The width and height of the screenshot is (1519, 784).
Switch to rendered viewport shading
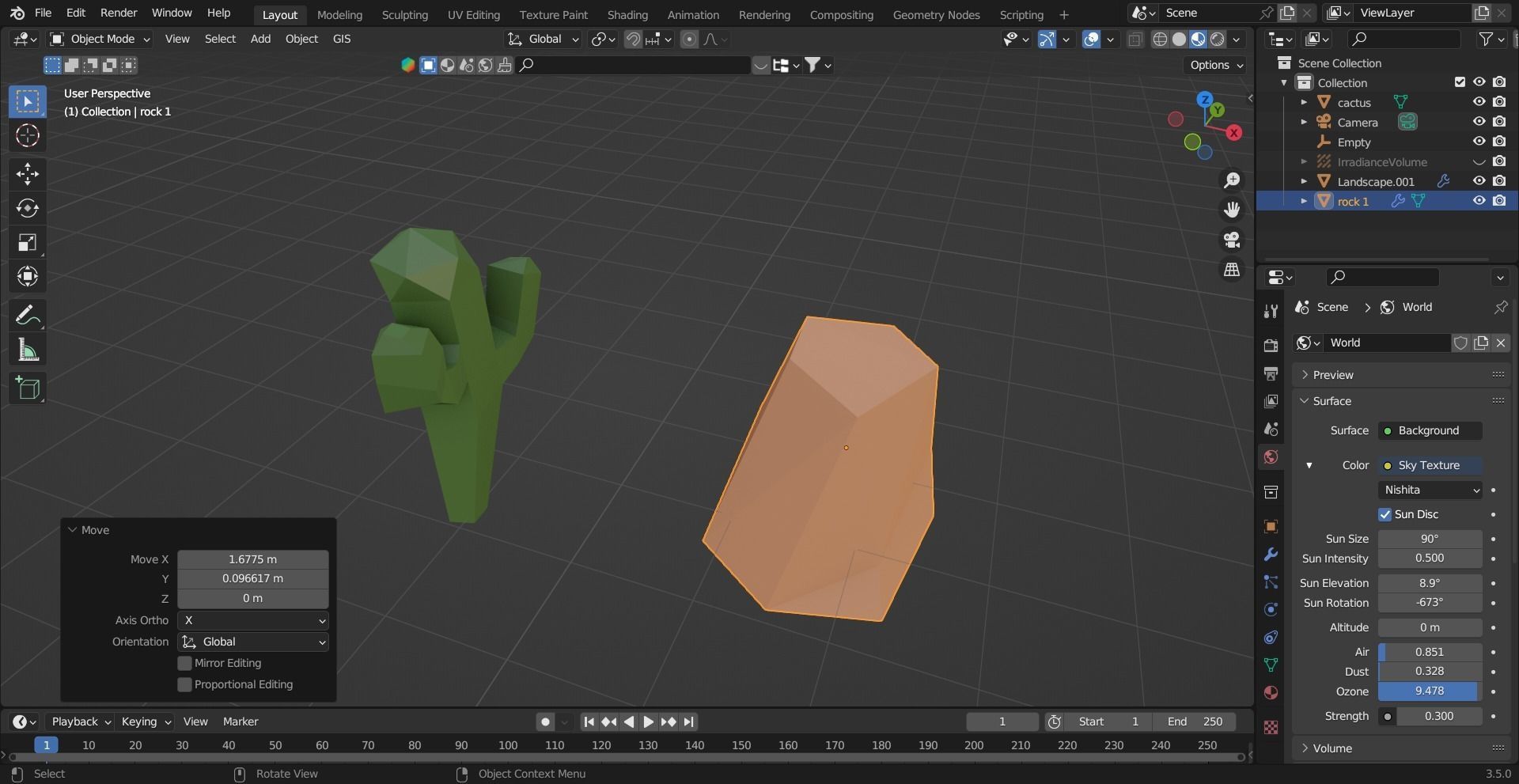(1218, 39)
